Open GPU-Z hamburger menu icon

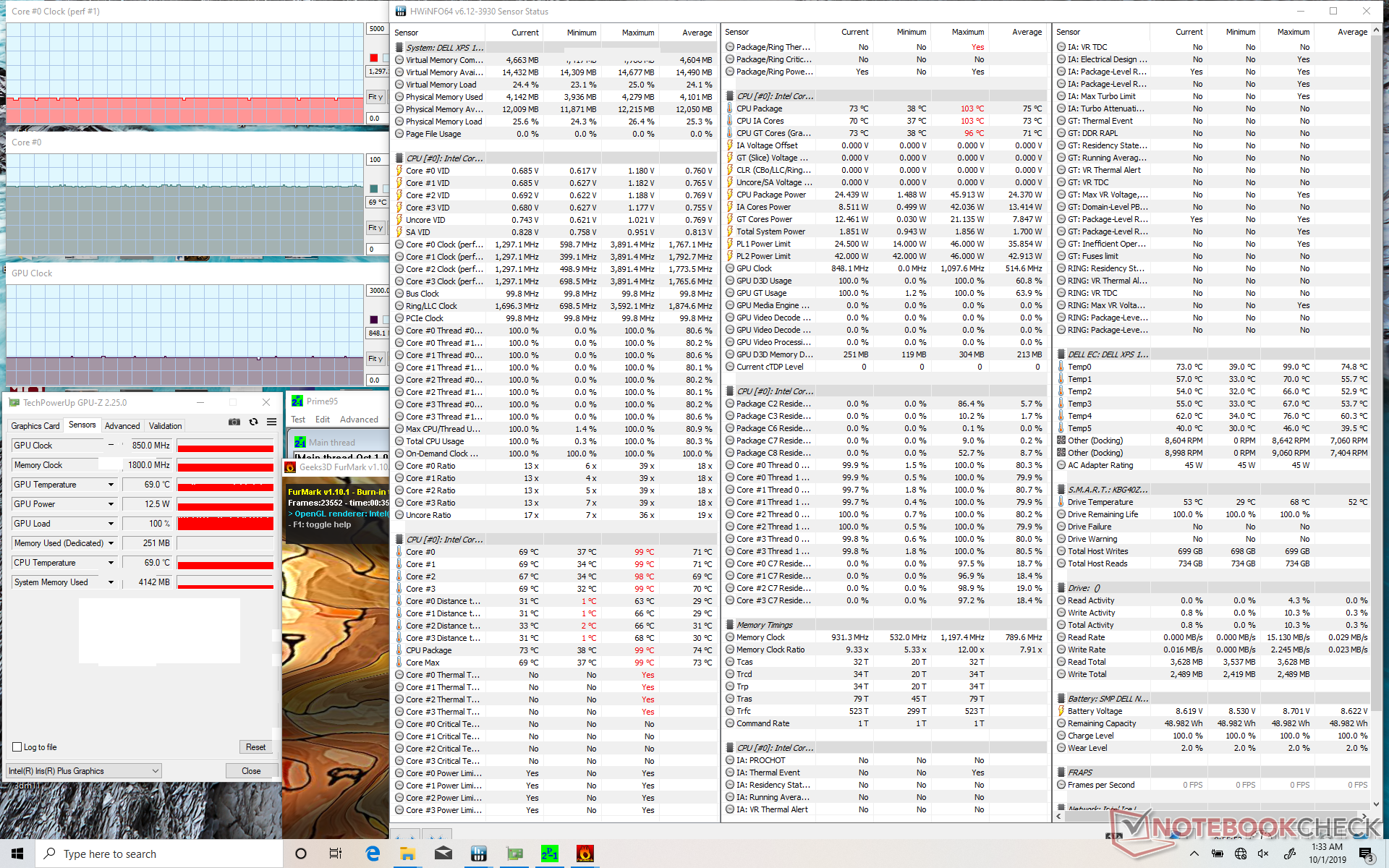click(271, 422)
